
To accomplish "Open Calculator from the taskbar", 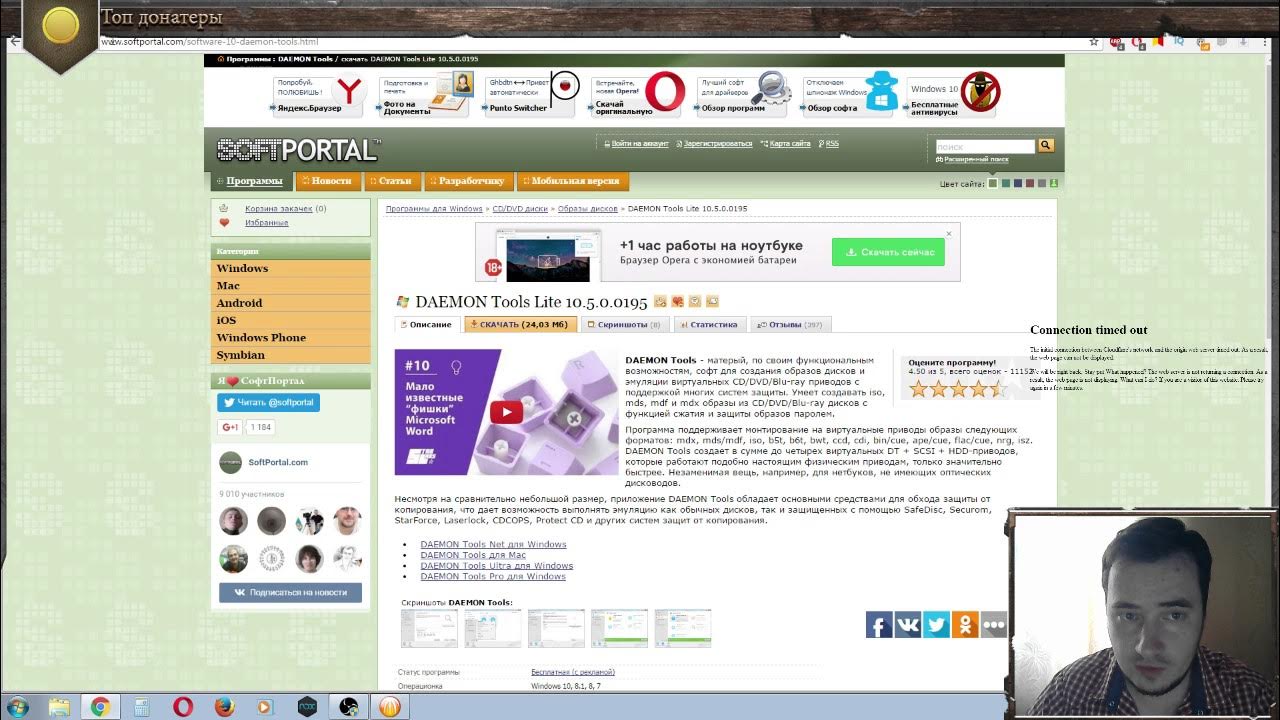I will point(142,707).
